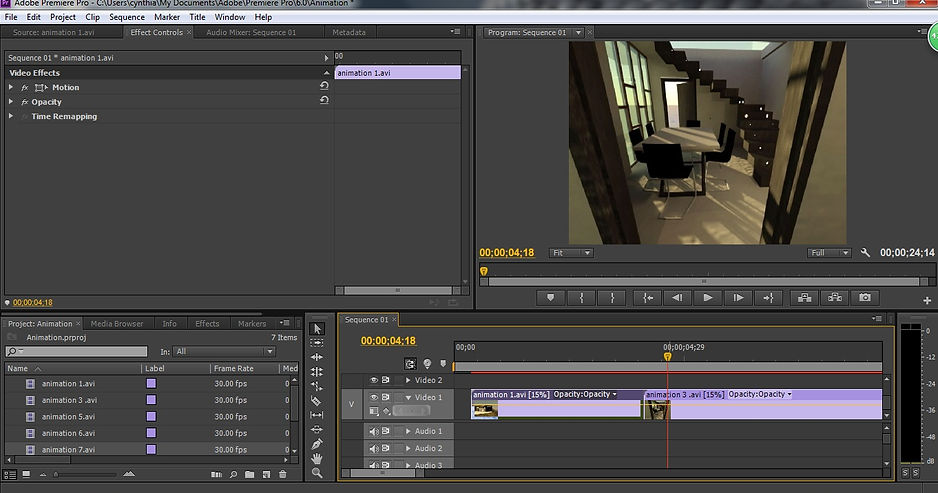Open the Fit zoom level dropdown
The image size is (938, 493).
[x=571, y=253]
